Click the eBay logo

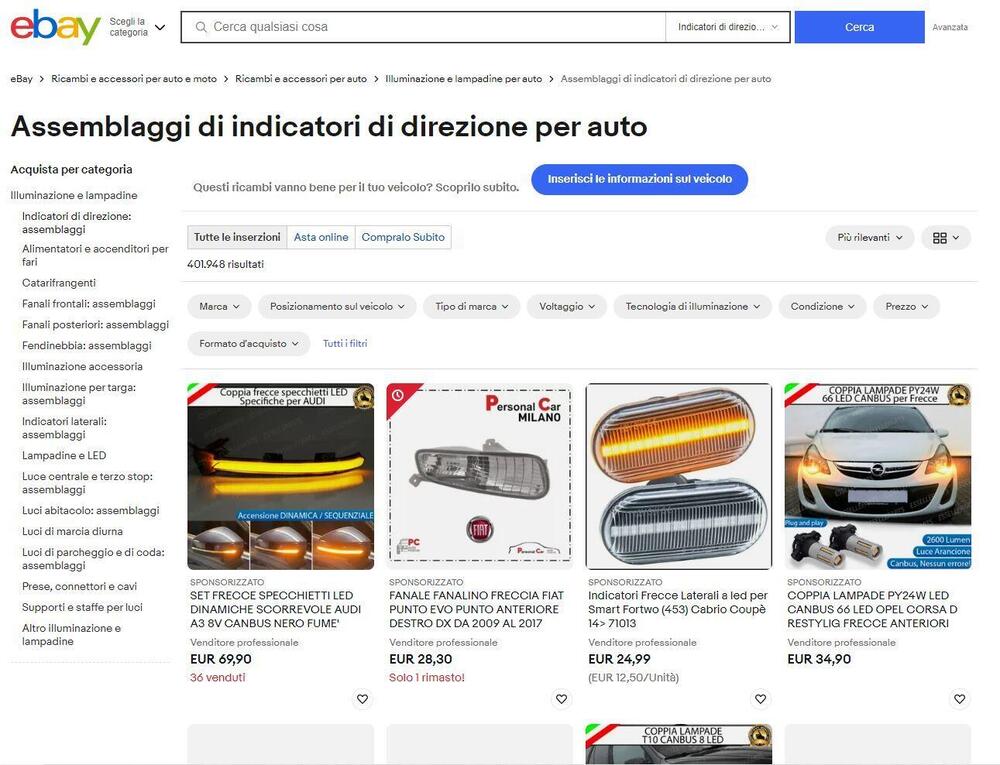coord(55,27)
